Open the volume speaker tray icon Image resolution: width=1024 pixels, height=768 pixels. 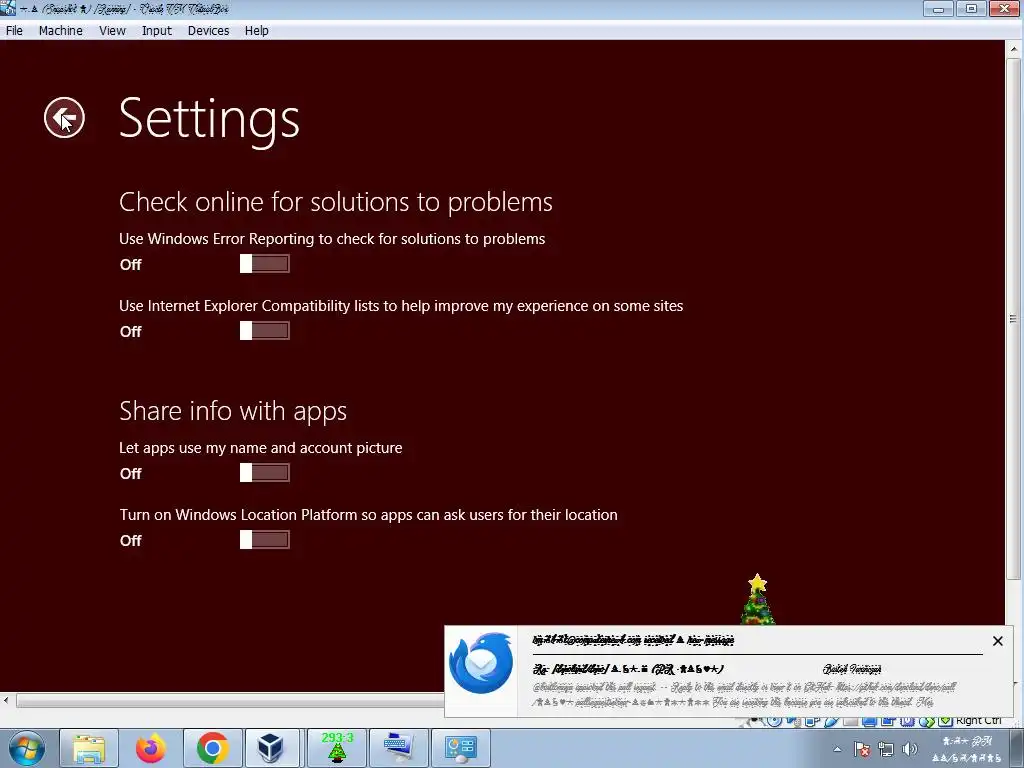tap(910, 749)
